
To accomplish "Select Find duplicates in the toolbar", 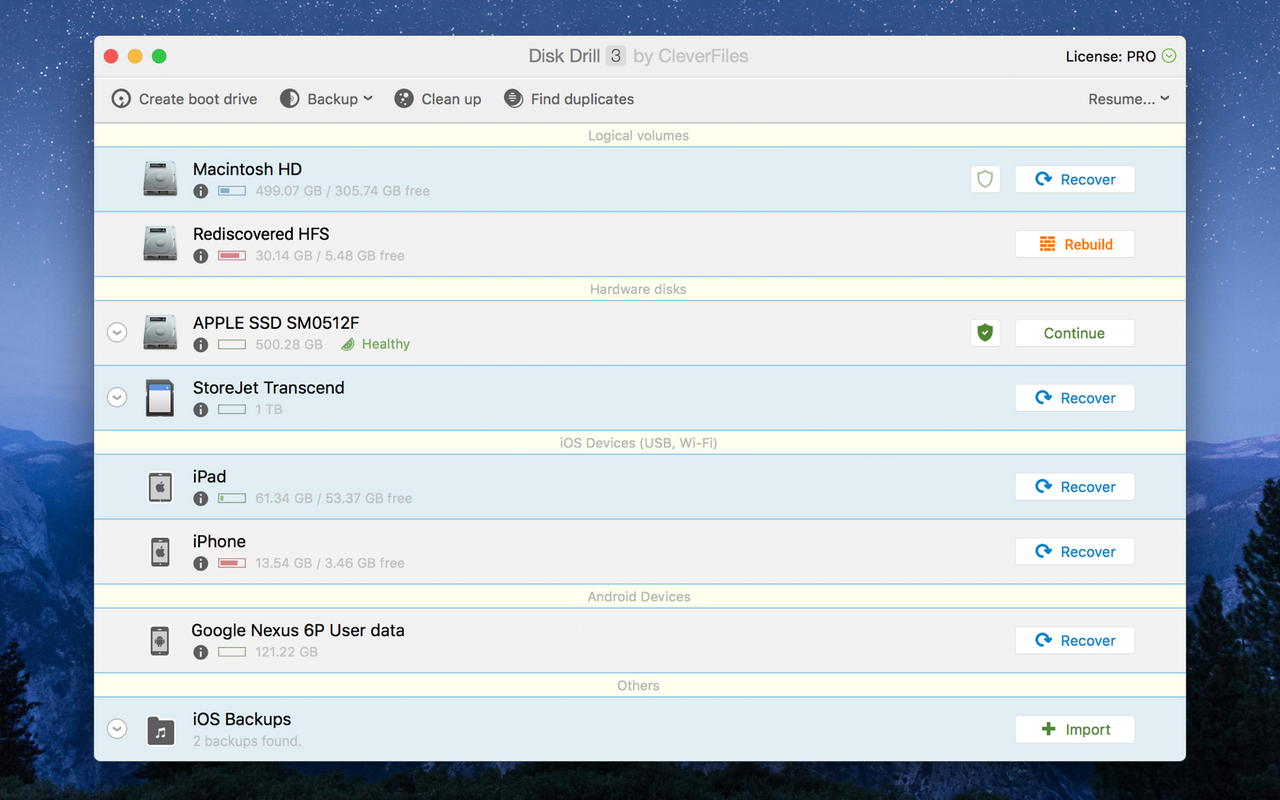I will [x=569, y=99].
